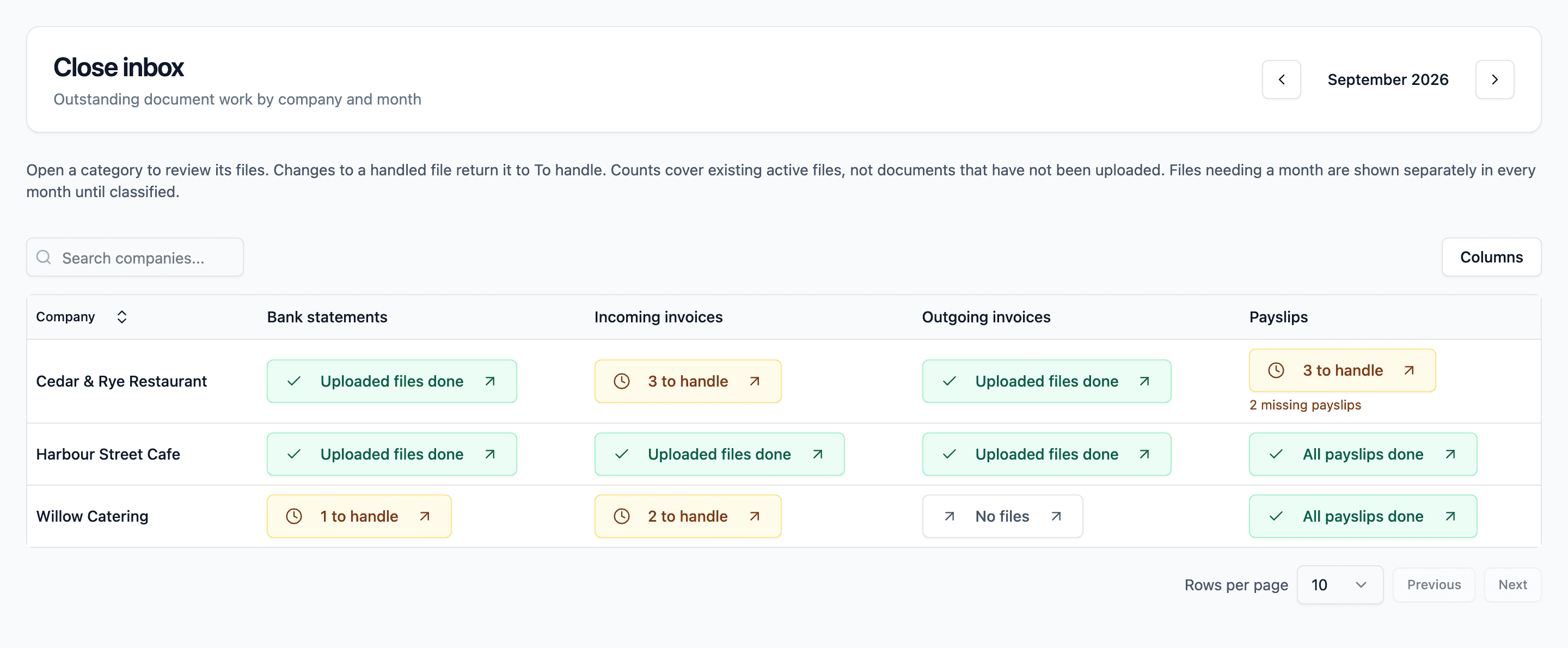
Task: Click clock icon in Cedar & Rye incoming invoices
Action: [x=621, y=381]
